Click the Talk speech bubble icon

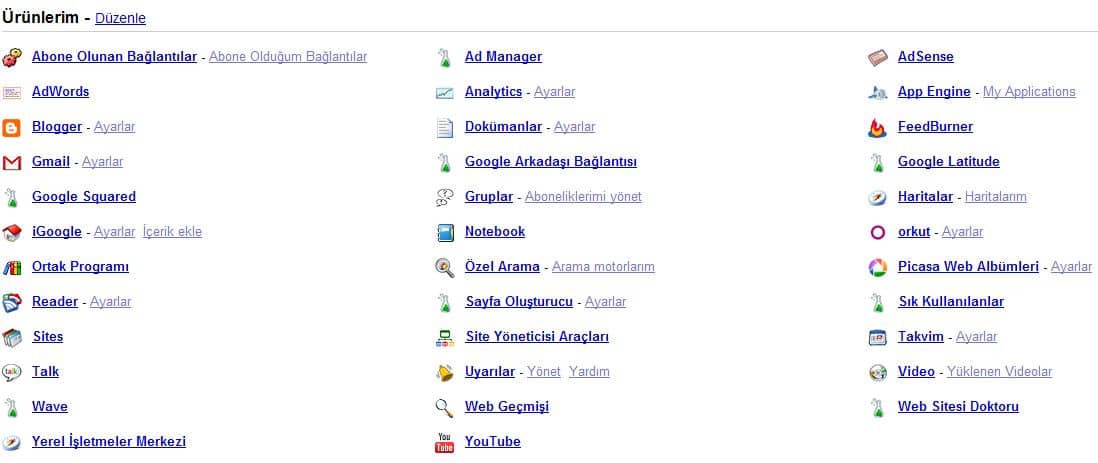pyautogui.click(x=11, y=373)
